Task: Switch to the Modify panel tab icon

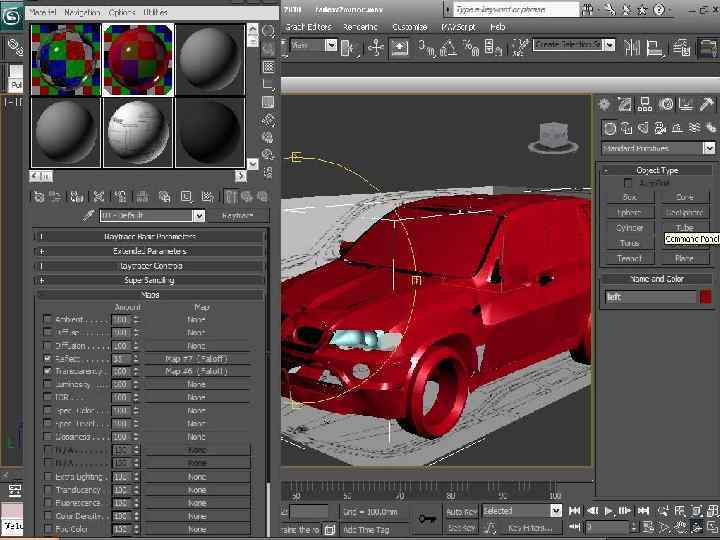Action: [x=625, y=105]
